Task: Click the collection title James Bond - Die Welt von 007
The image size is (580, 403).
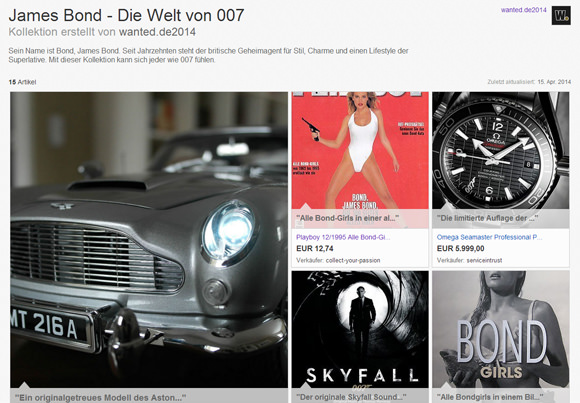Action: point(126,16)
